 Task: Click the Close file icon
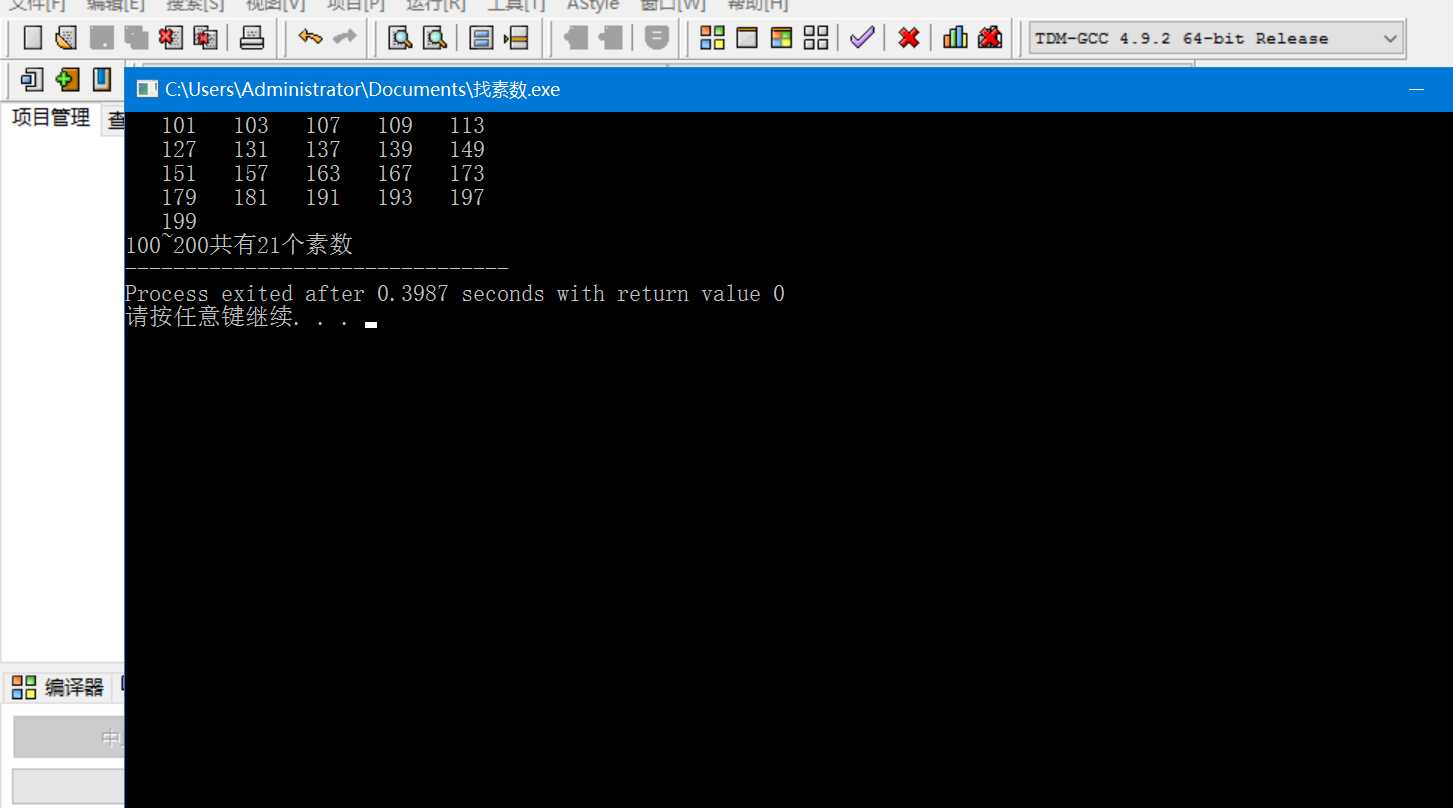170,38
